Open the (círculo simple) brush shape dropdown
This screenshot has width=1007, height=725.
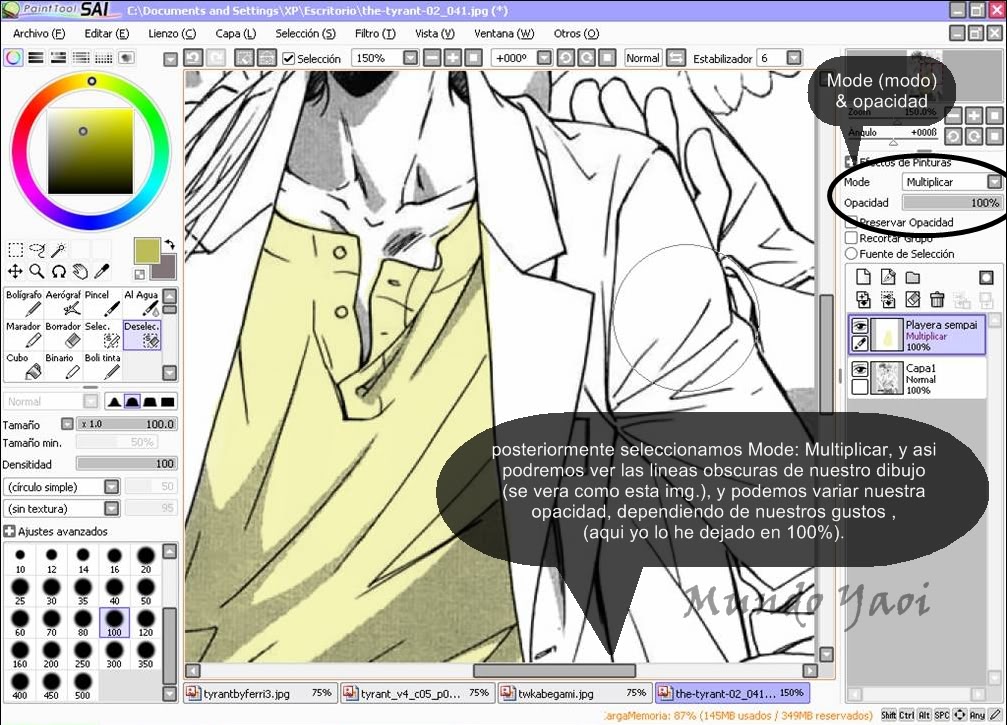click(x=112, y=487)
